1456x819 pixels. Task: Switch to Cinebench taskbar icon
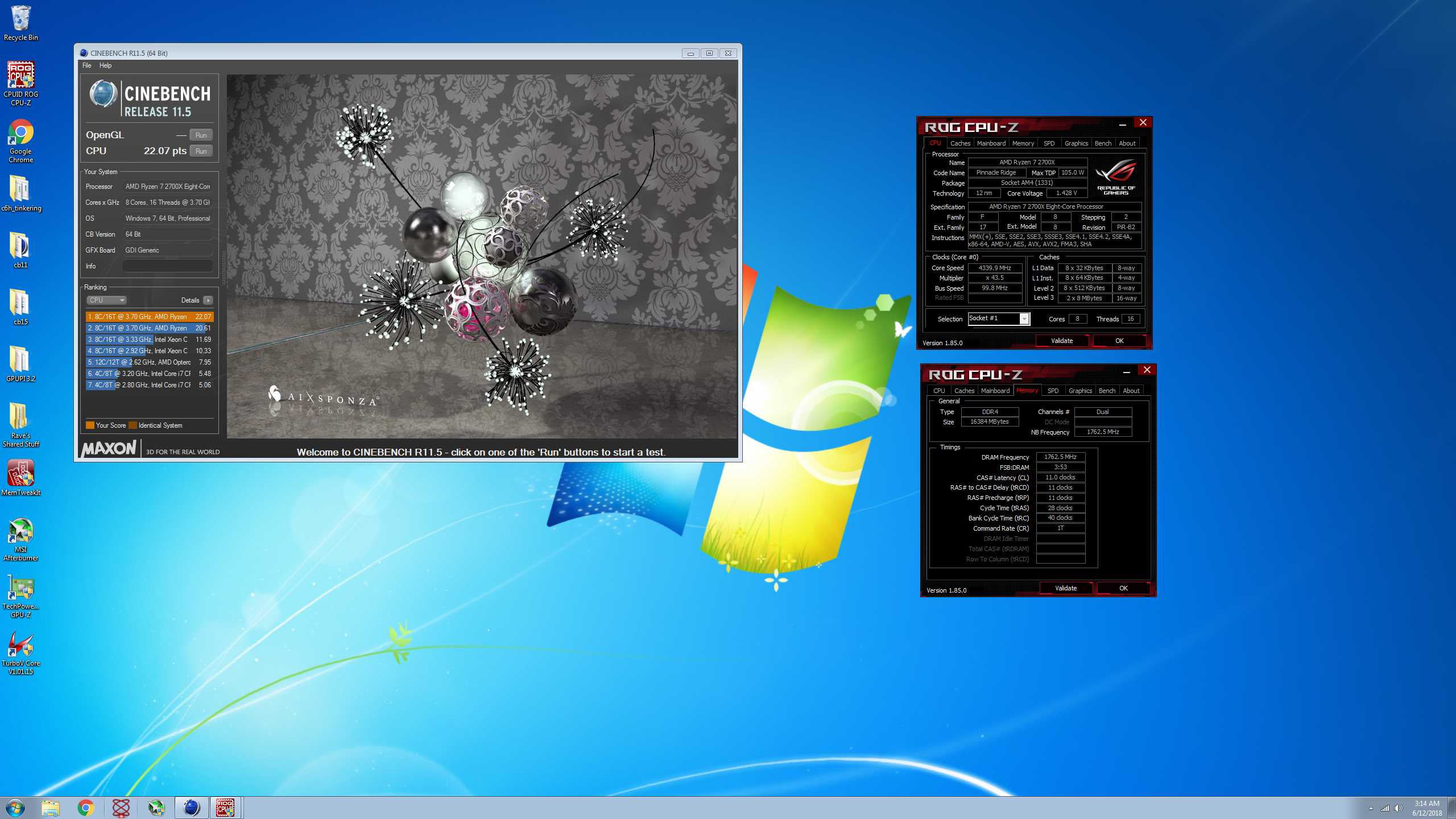tap(192, 808)
